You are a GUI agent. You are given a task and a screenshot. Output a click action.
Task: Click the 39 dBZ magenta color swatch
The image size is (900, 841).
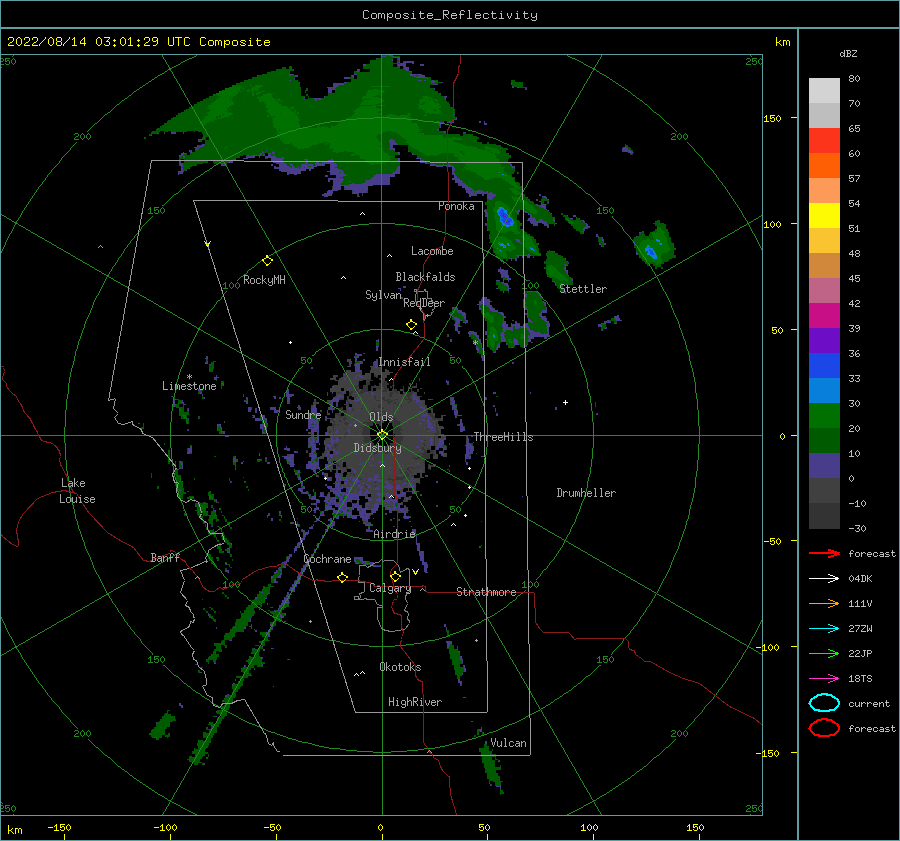824,316
